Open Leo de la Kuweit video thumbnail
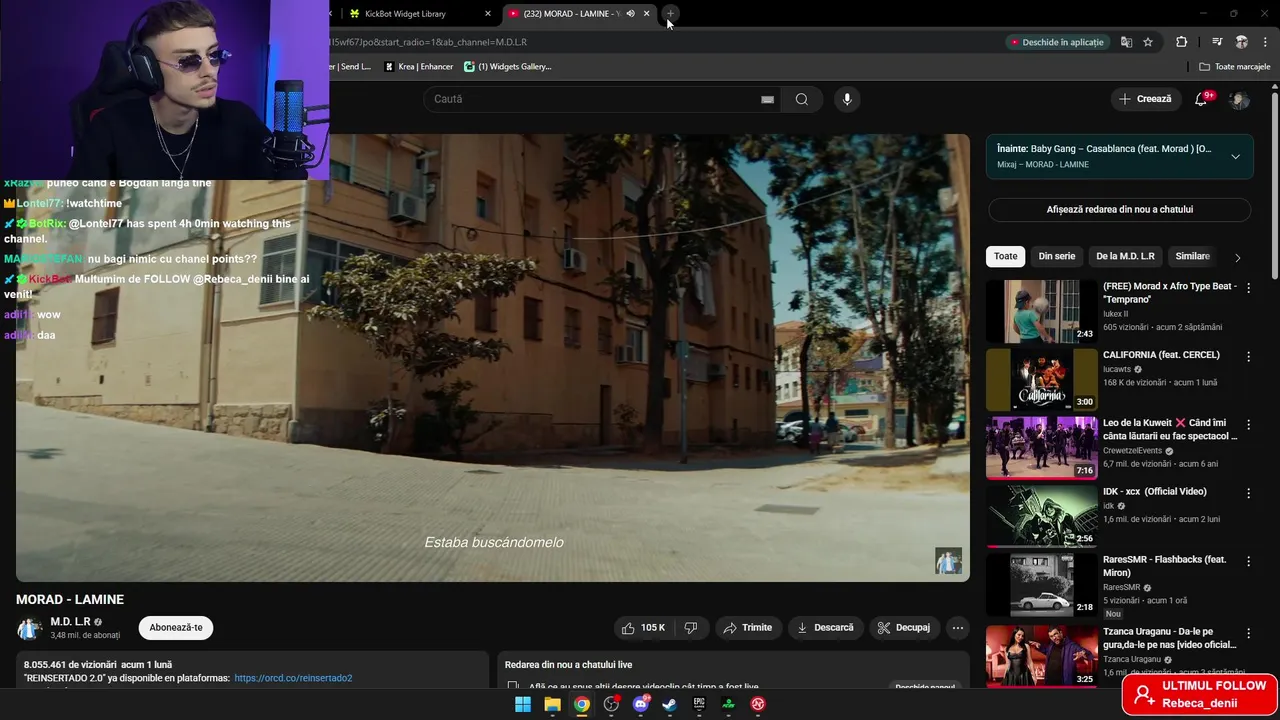Viewport: 1280px width, 720px height. tap(1042, 448)
